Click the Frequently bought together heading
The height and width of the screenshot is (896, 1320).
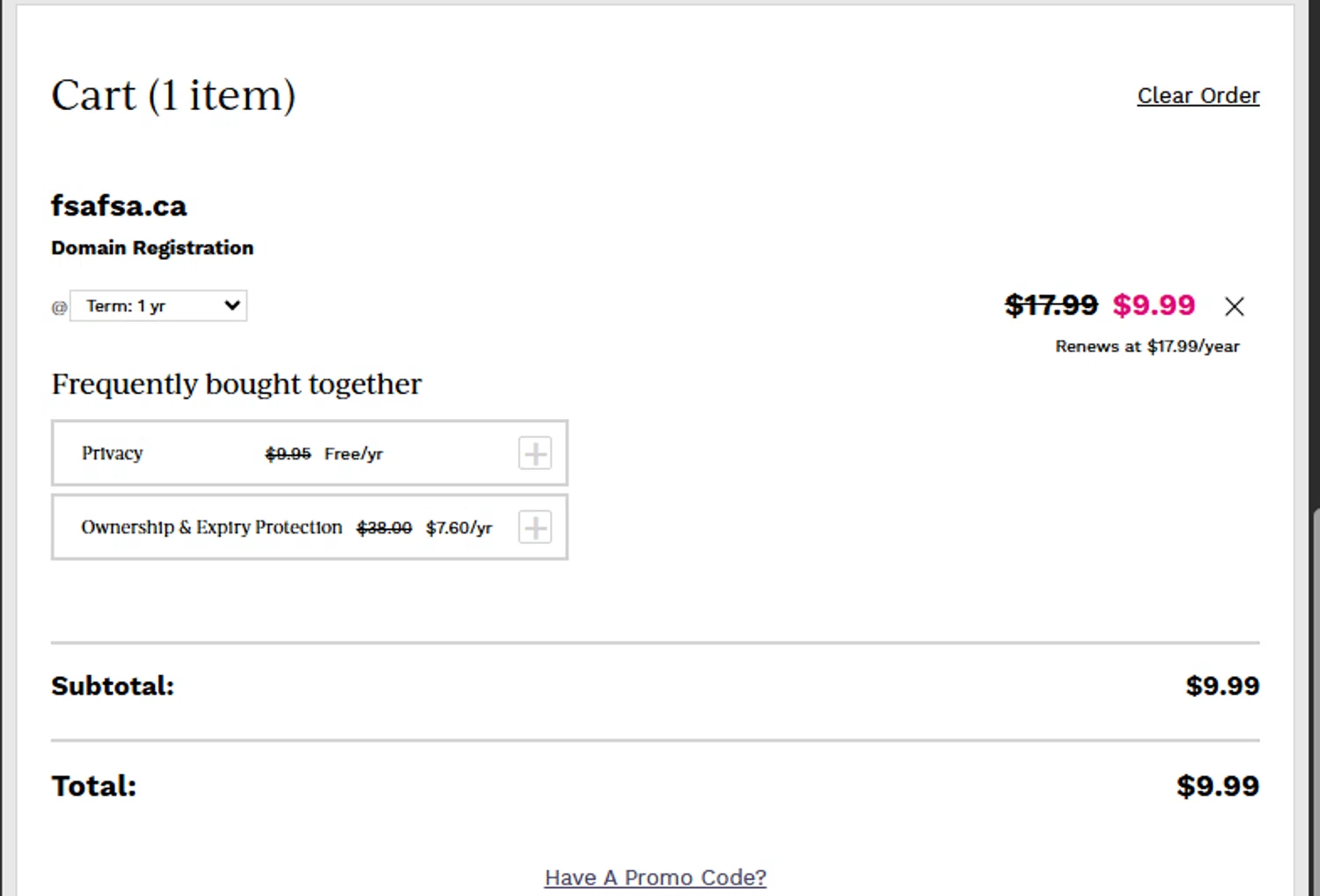(x=237, y=384)
